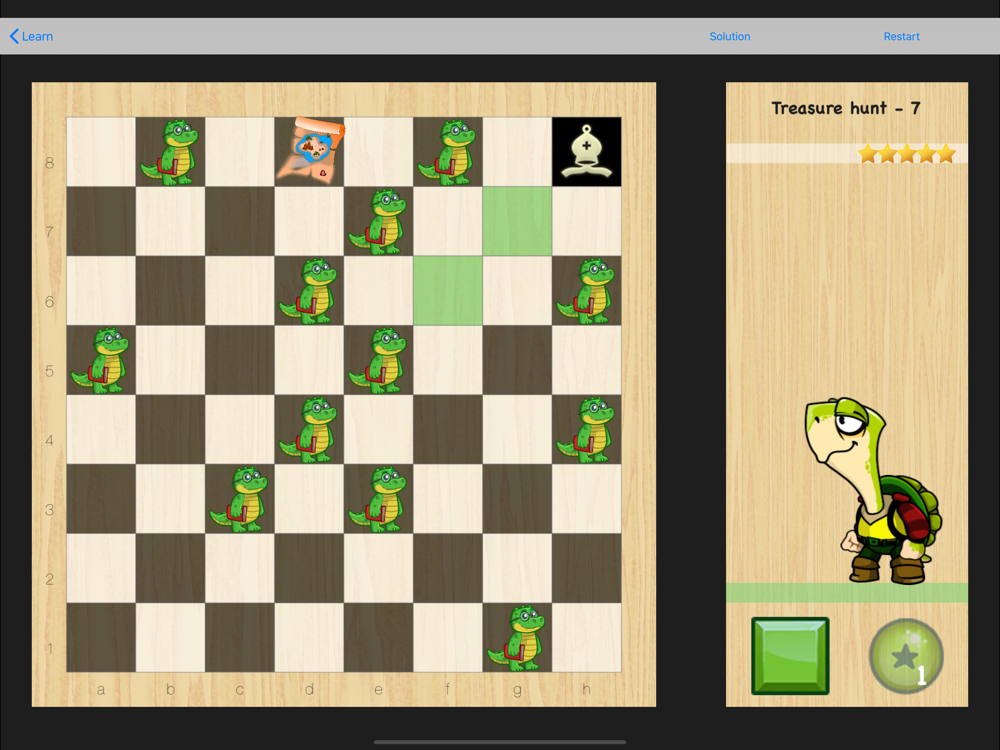Click the crocodile on e3
Screen dimensions: 1000x750
click(x=378, y=500)
